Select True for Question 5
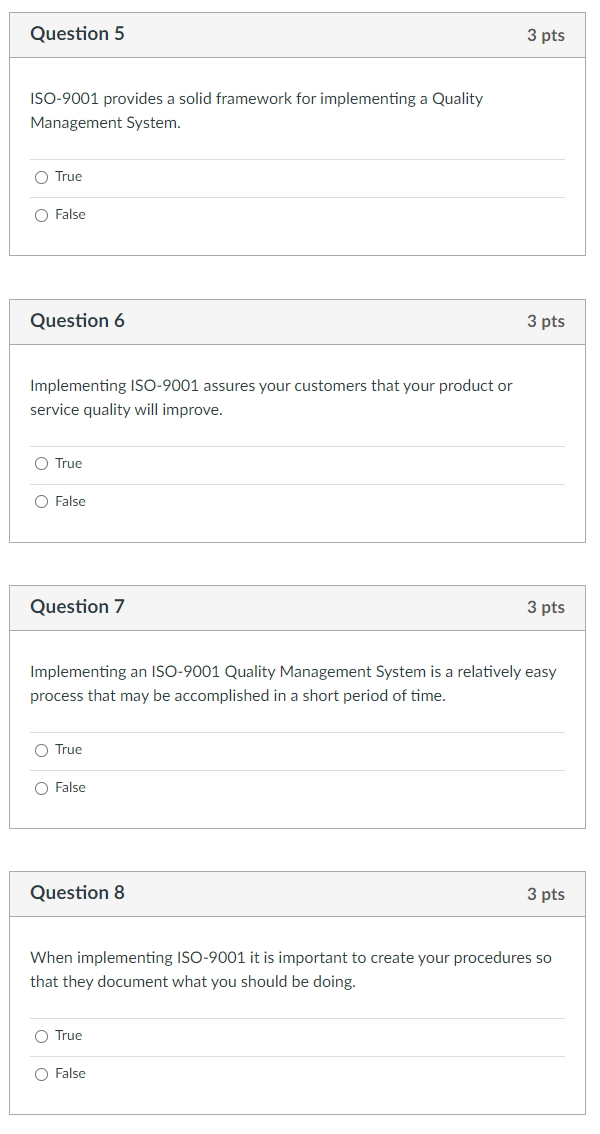Viewport: 600px width, 1134px height. [x=41, y=176]
